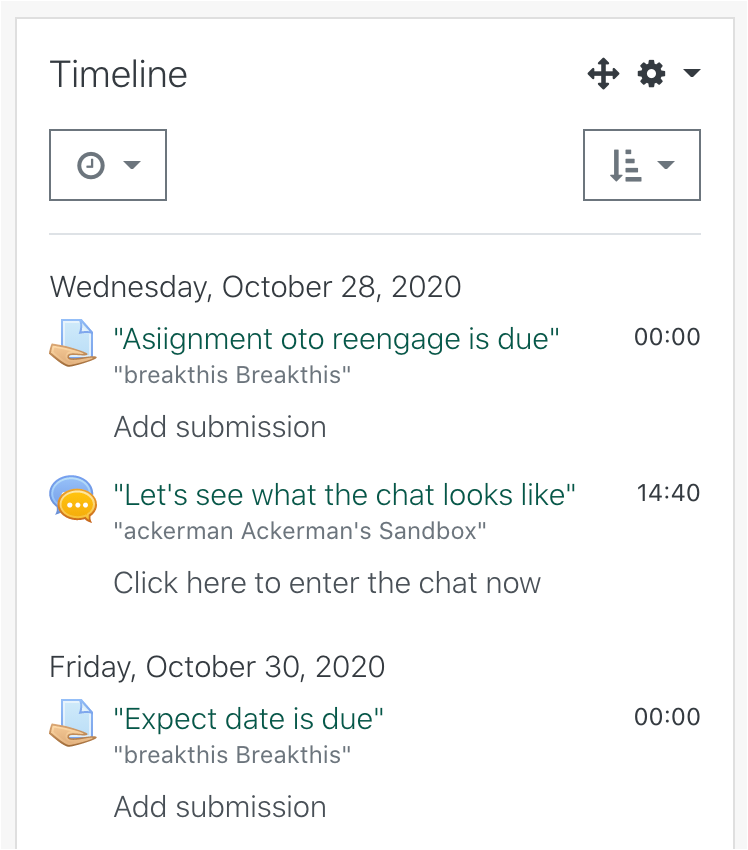Click the move icon to reposition Timeline block
This screenshot has width=748, height=850.
pyautogui.click(x=603, y=73)
